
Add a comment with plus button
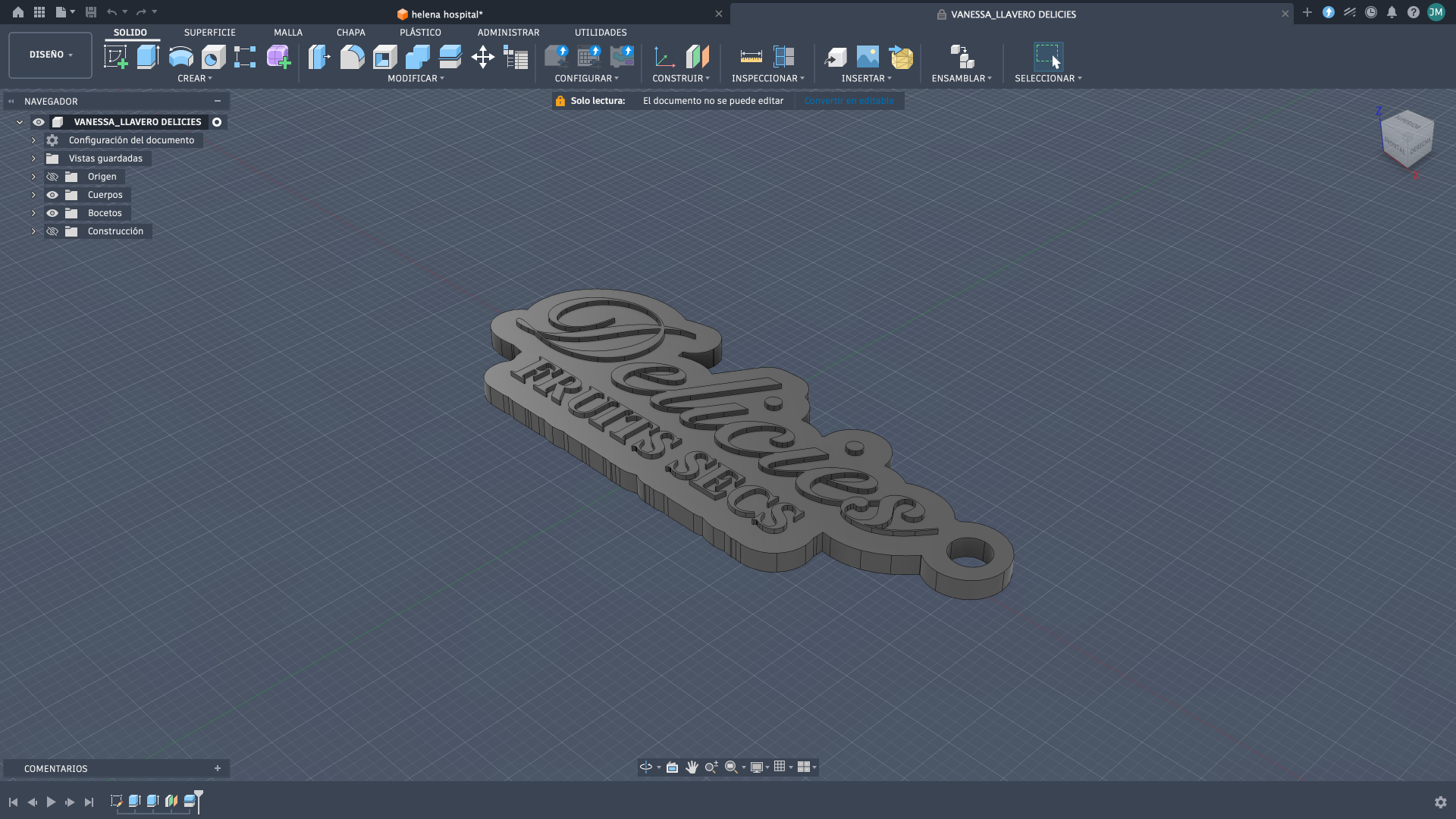coord(218,768)
